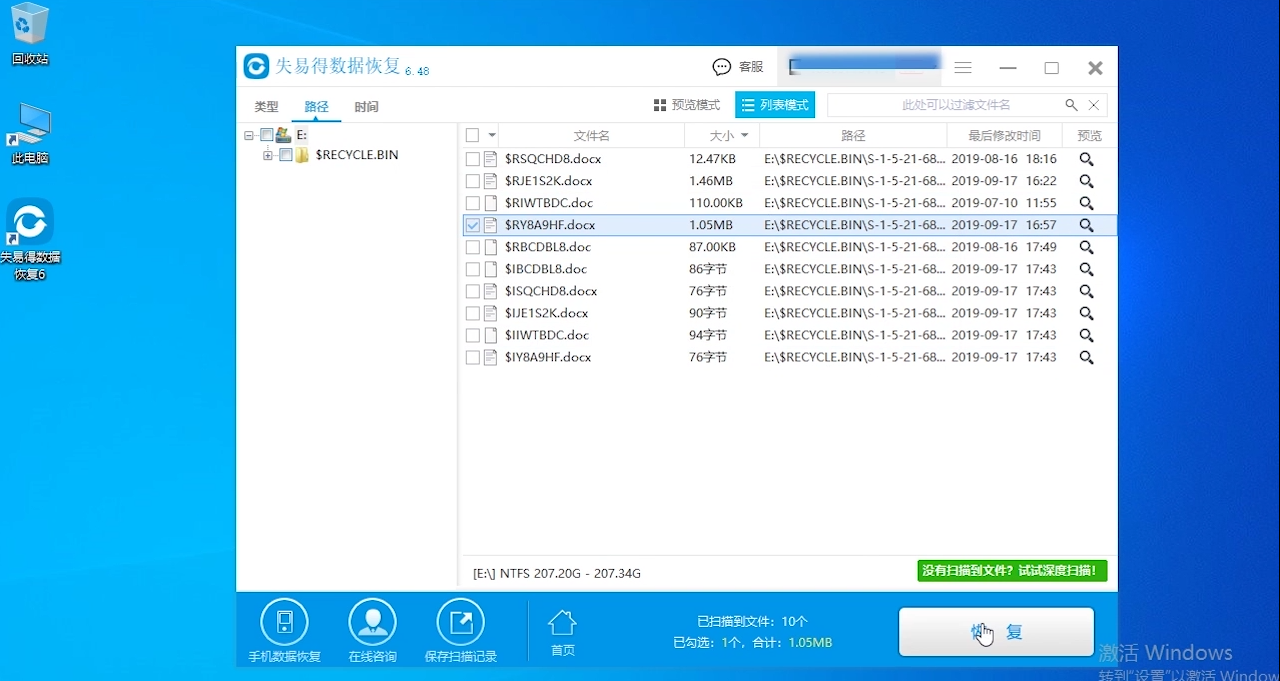Clear the filename filter with X icon
This screenshot has height=681, width=1280.
pos(1094,105)
